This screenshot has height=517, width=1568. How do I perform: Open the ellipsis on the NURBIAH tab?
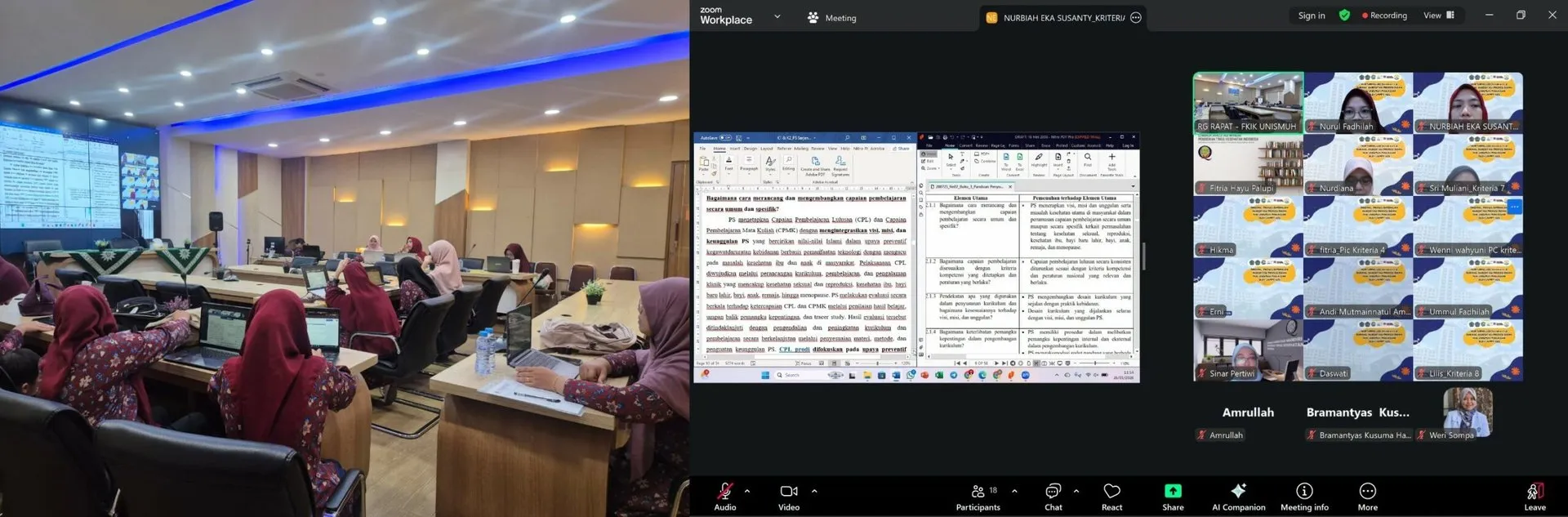point(1135,17)
